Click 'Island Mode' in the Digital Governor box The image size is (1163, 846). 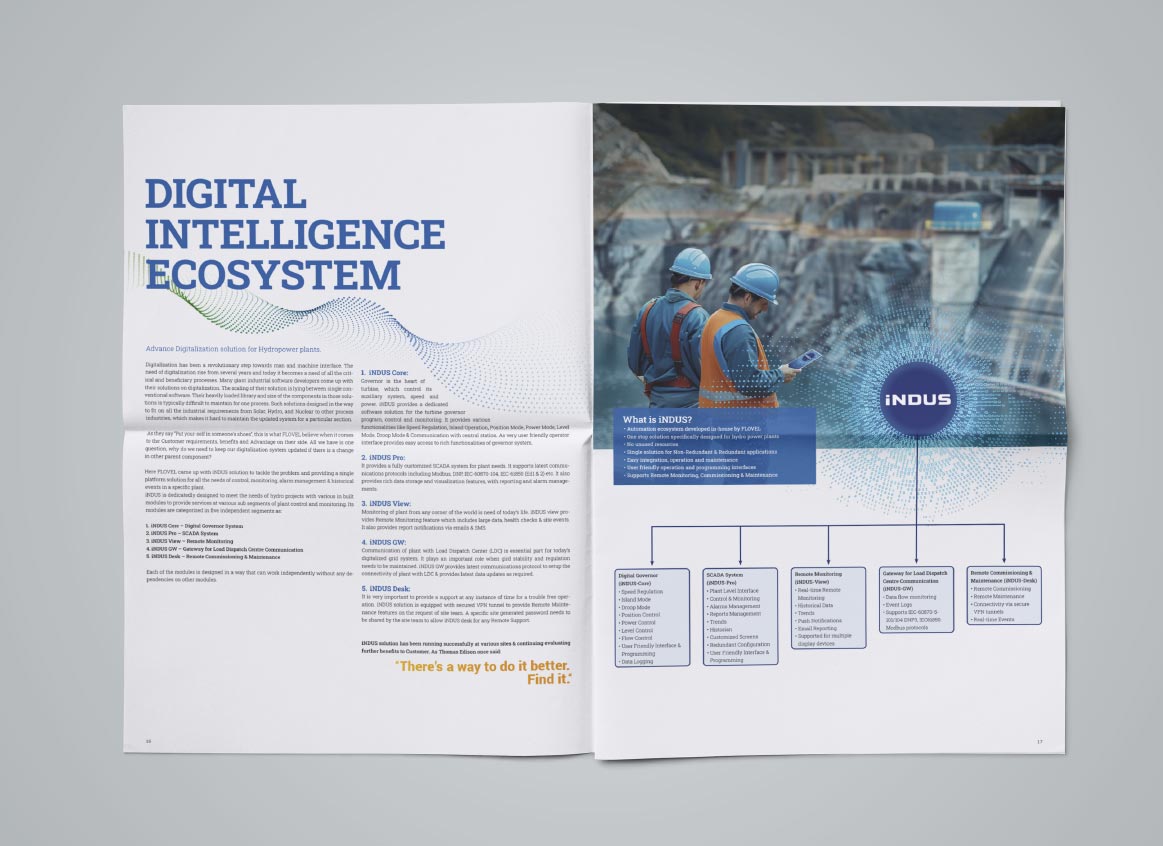click(635, 599)
